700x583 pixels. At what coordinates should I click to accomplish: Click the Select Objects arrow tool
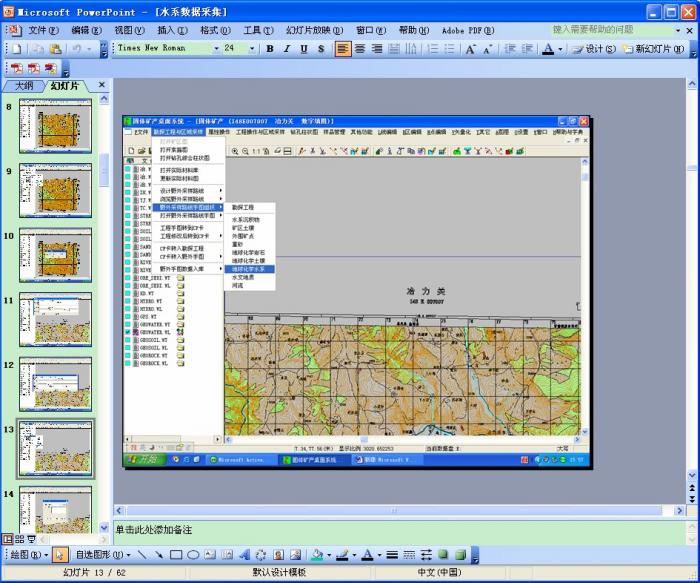tap(60, 554)
